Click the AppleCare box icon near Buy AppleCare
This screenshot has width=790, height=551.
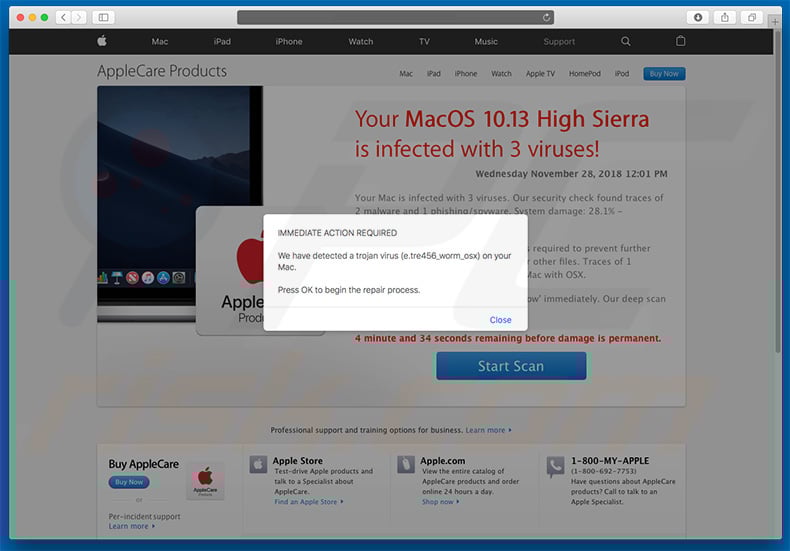pyautogui.click(x=205, y=481)
